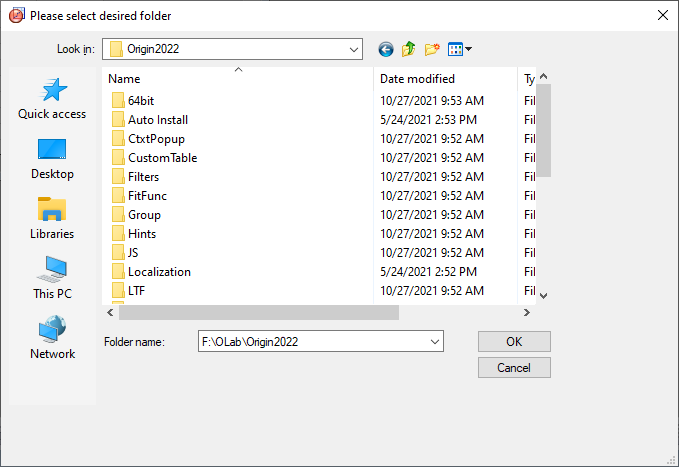Expand the Look in dropdown

(x=353, y=49)
